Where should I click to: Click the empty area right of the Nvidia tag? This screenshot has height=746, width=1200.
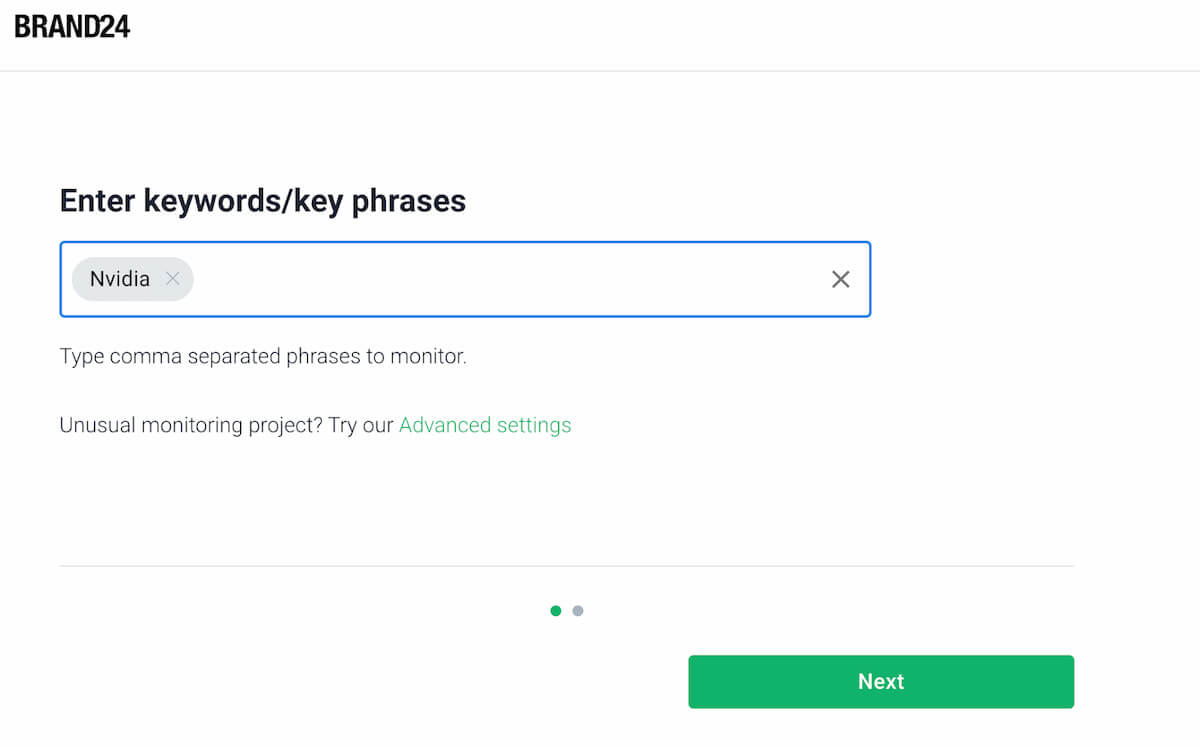[x=500, y=279]
